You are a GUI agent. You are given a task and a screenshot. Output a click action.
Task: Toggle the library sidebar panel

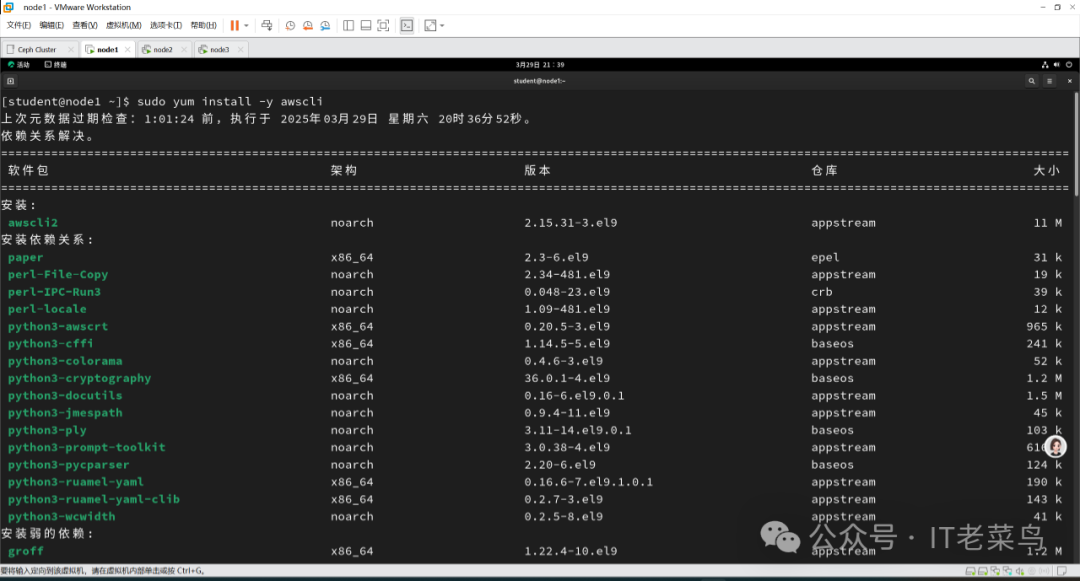349,25
